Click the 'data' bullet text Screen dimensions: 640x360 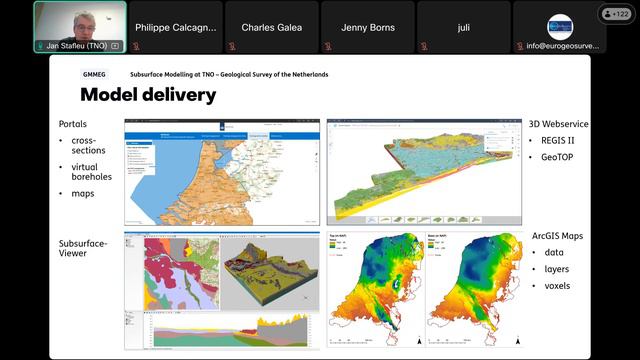tap(554, 253)
